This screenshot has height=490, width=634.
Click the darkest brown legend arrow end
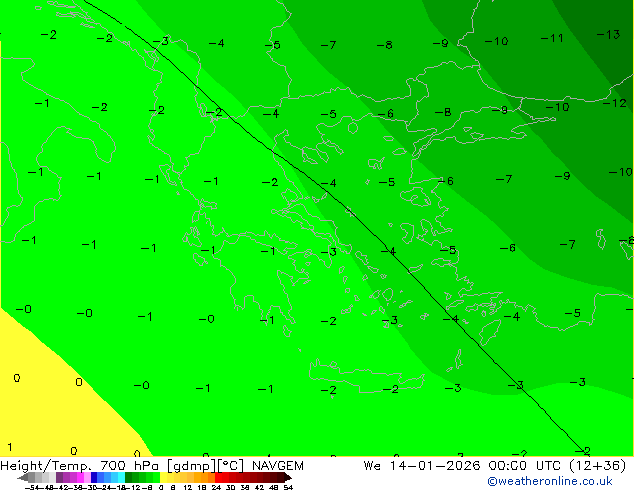pos(288,477)
